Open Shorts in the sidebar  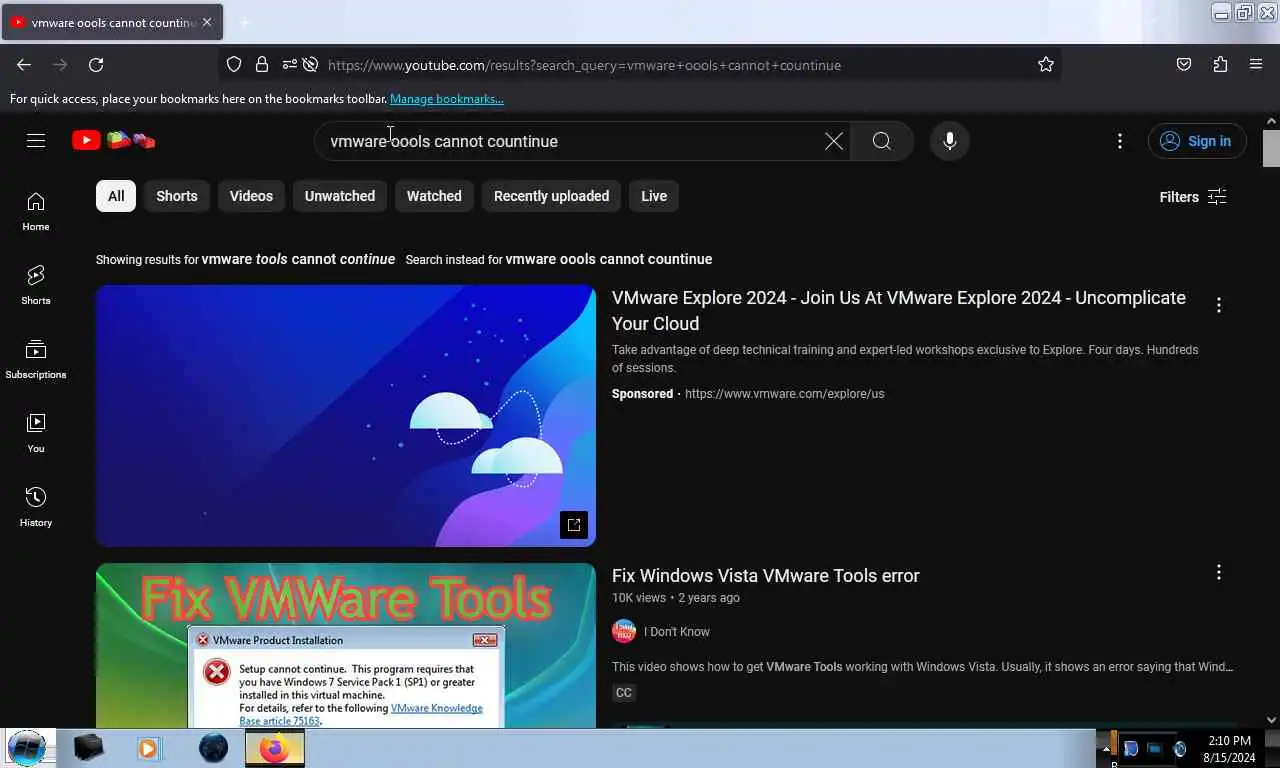point(36,285)
